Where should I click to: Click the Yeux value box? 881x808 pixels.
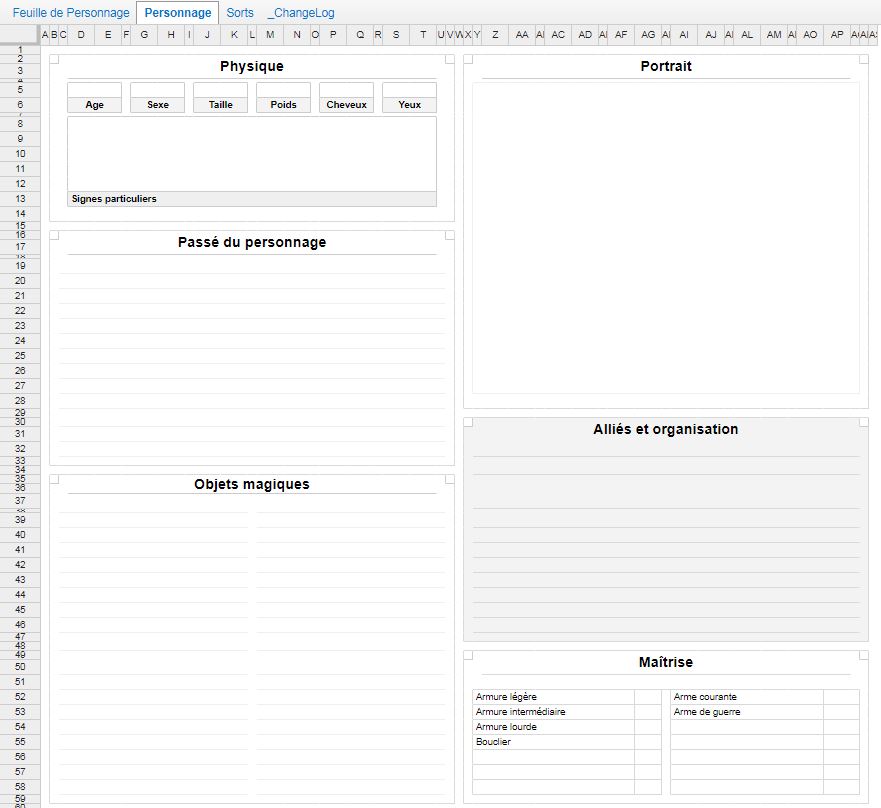point(410,90)
